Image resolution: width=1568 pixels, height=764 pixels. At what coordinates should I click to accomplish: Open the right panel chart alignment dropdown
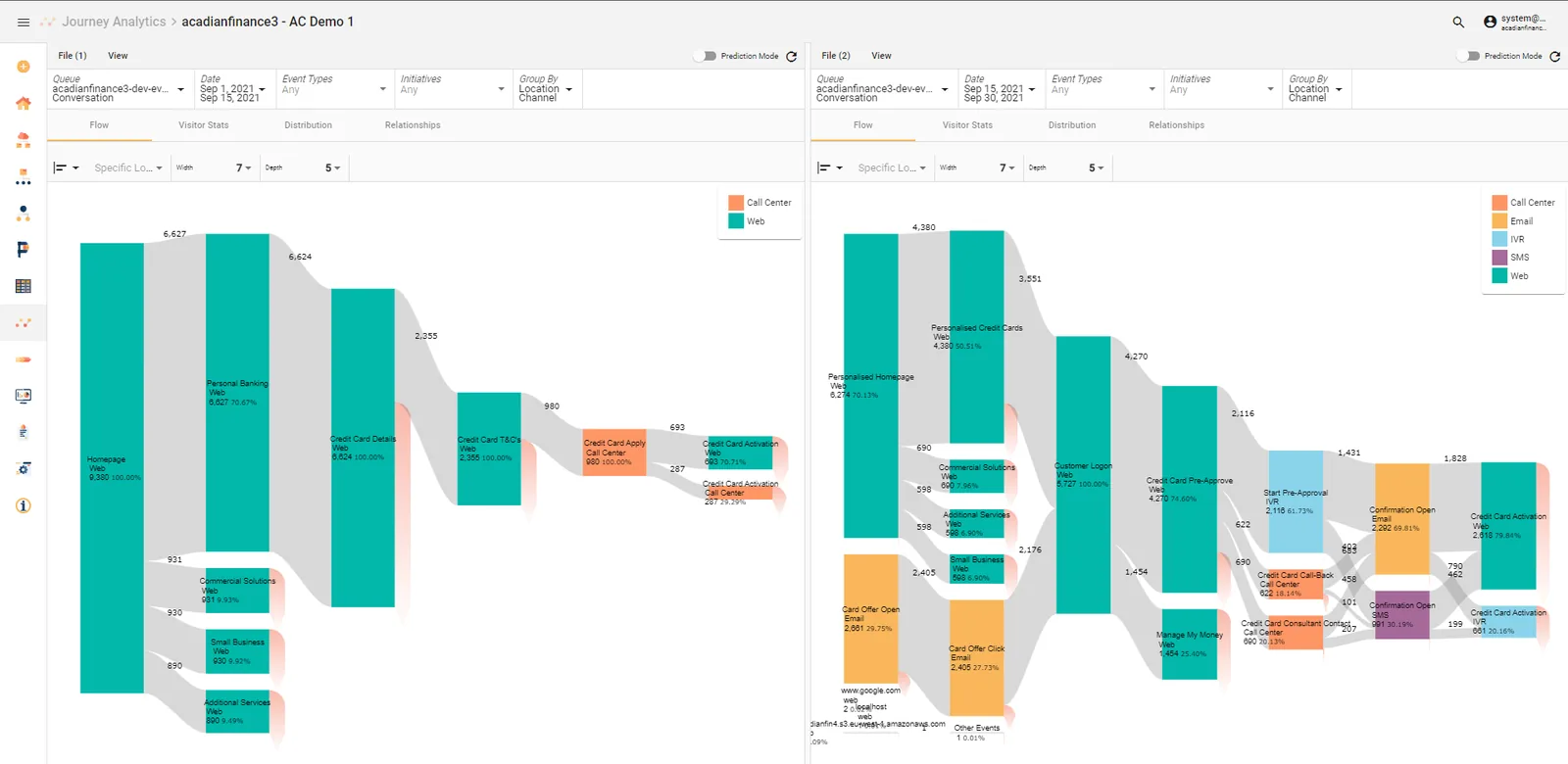(x=830, y=168)
